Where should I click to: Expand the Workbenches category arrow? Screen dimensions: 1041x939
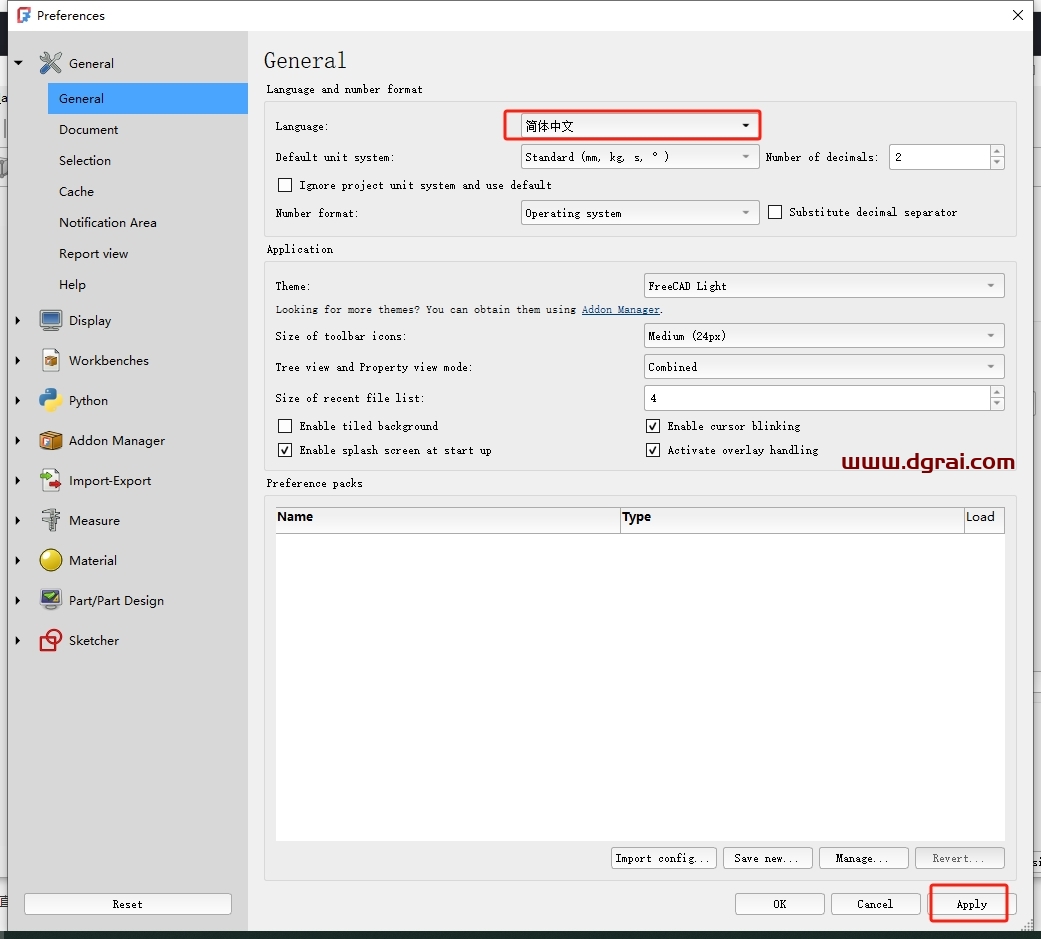pyautogui.click(x=18, y=361)
